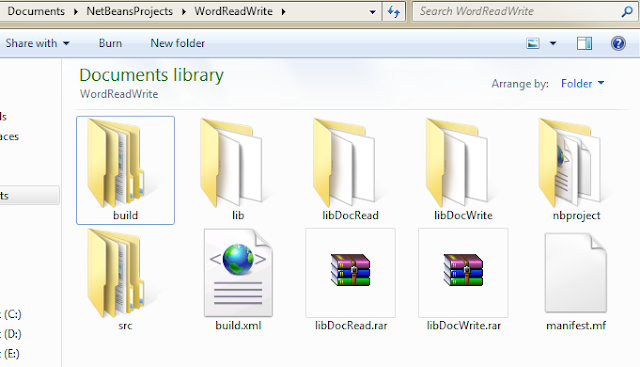The height and width of the screenshot is (367, 640).
Task: Open the Share with menu
Action: click(37, 43)
